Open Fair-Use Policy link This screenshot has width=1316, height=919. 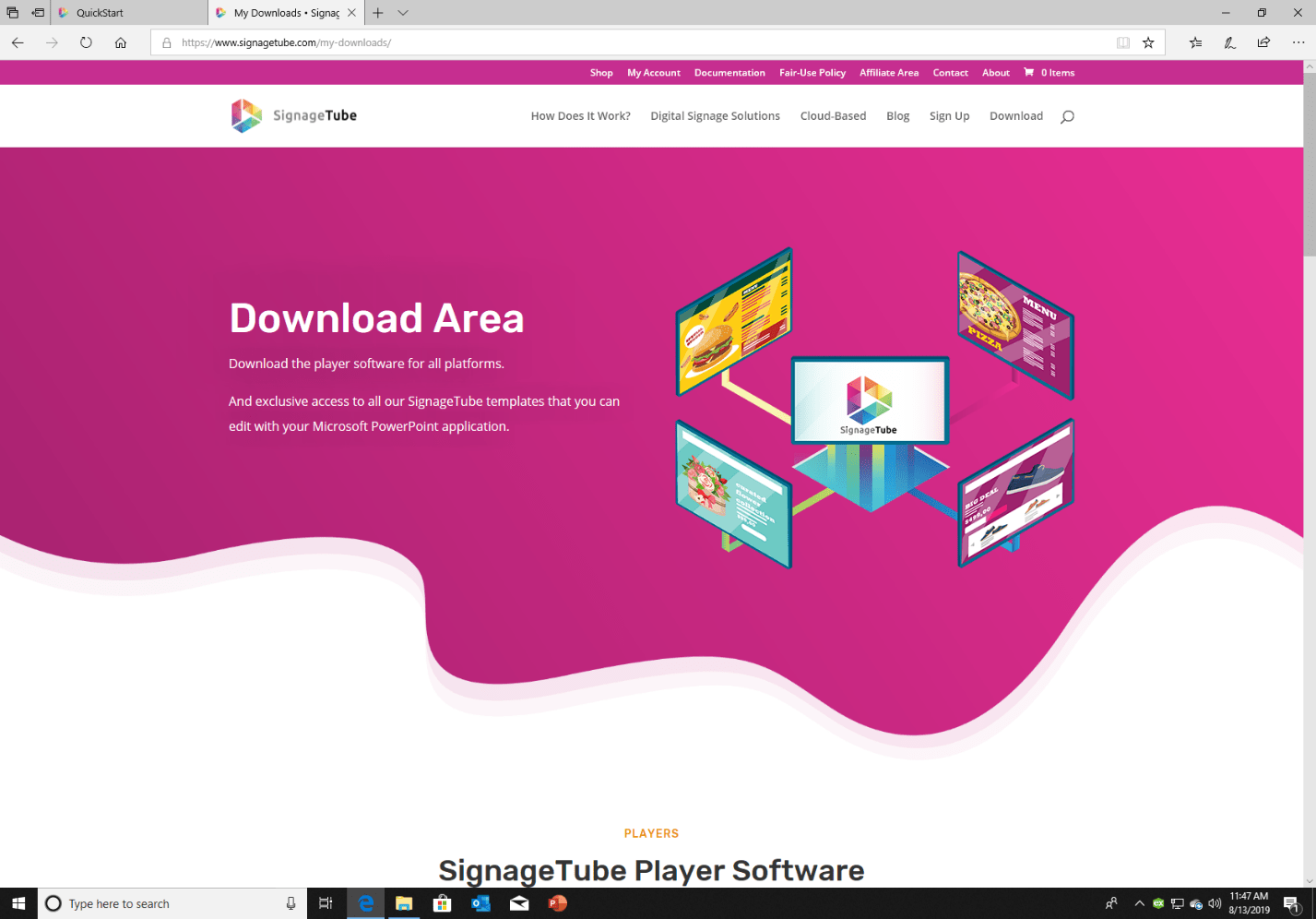812,73
